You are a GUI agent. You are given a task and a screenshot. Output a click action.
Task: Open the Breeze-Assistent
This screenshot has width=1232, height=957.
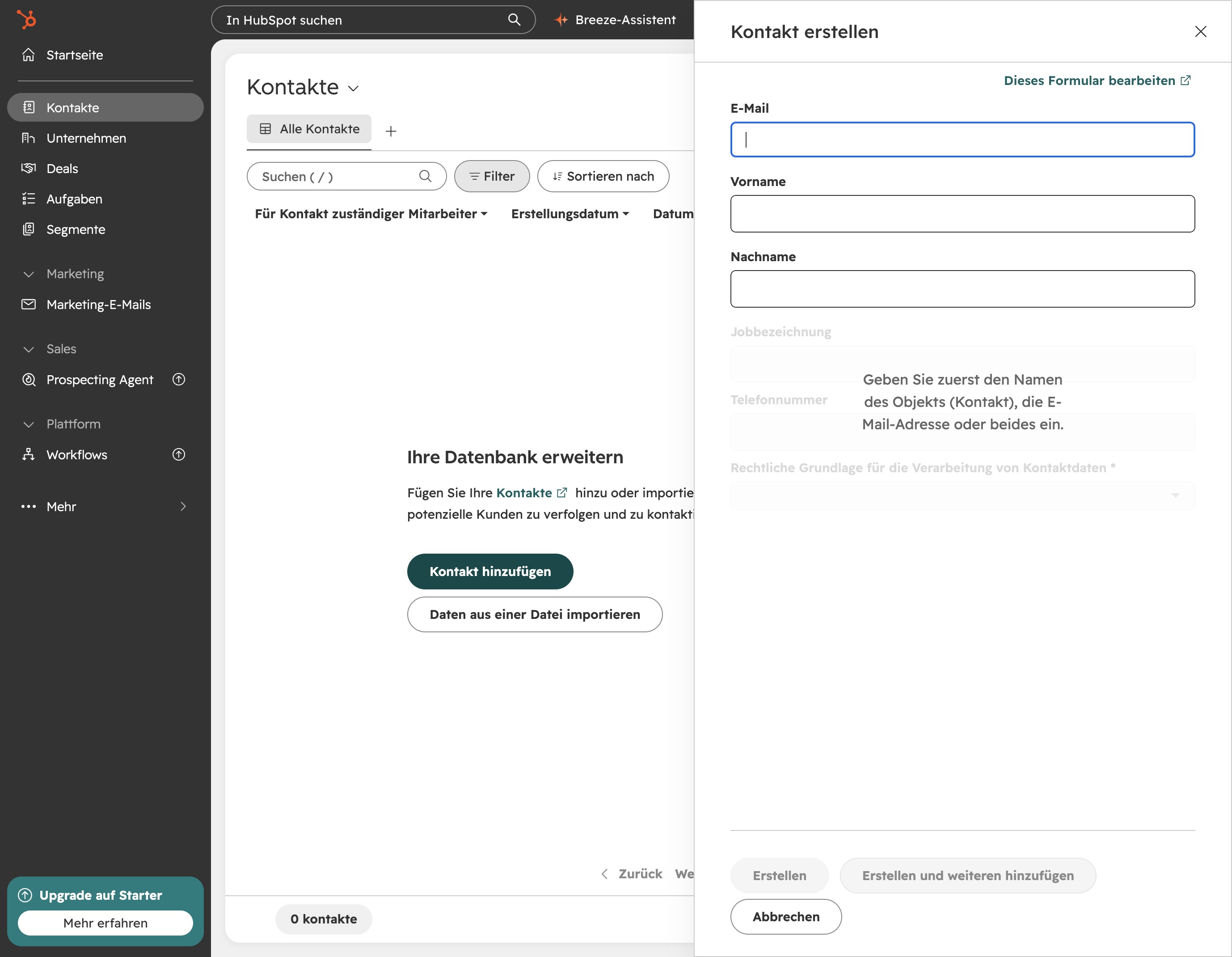pos(615,20)
